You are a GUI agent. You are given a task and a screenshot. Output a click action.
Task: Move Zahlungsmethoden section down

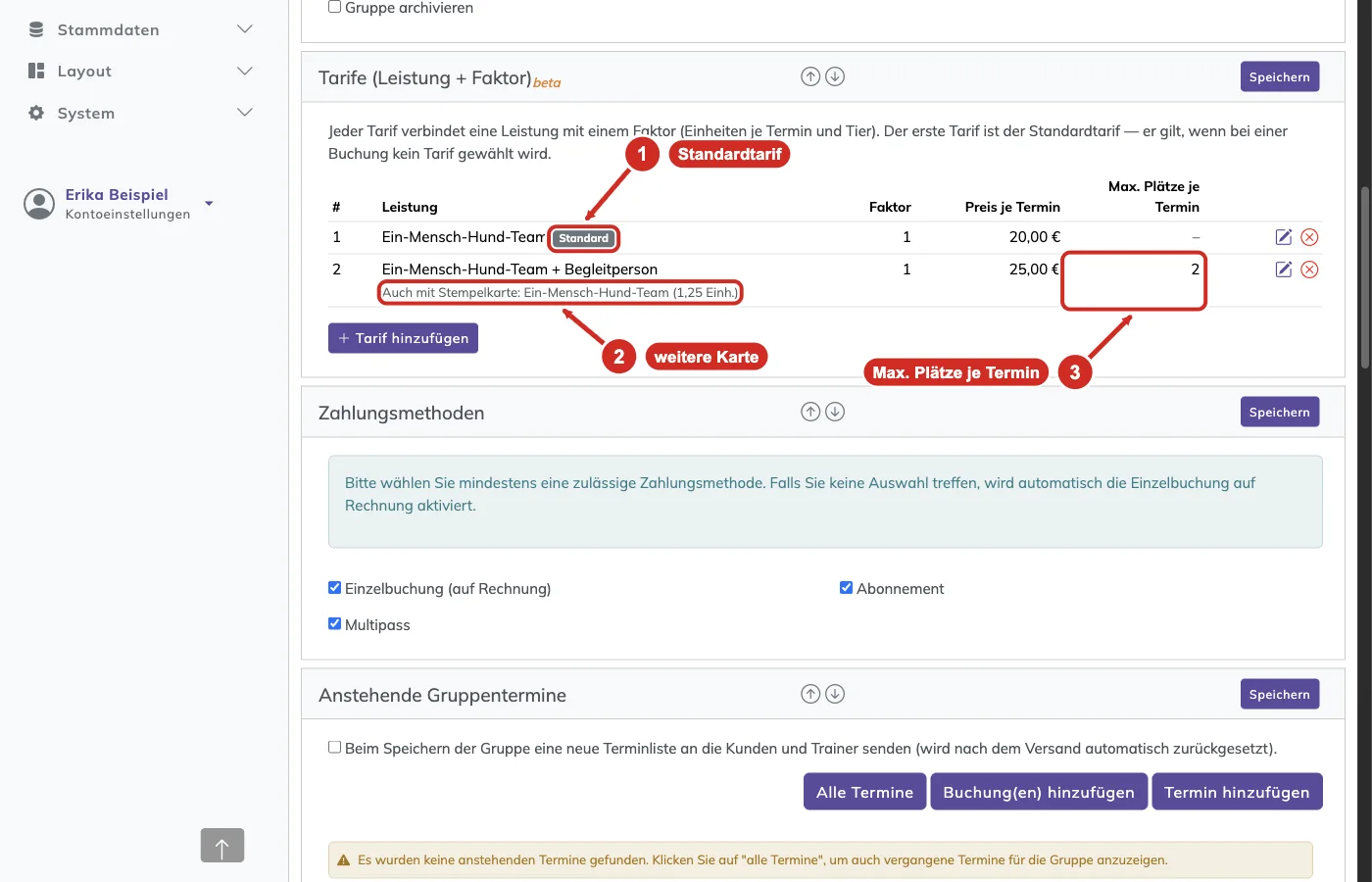(835, 412)
